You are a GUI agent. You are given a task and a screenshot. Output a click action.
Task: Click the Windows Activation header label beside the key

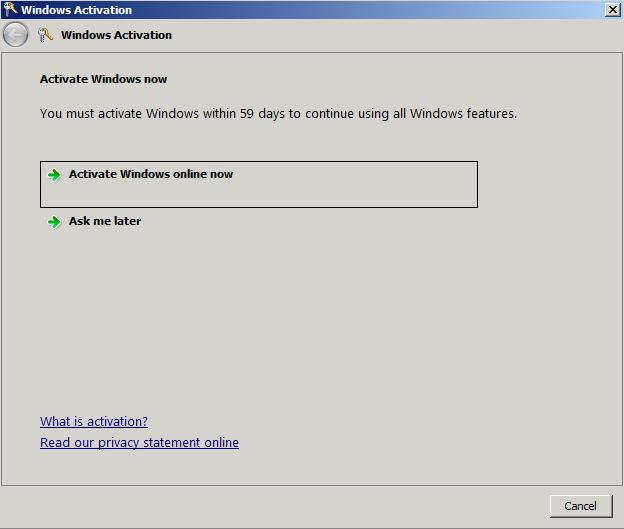[x=116, y=35]
